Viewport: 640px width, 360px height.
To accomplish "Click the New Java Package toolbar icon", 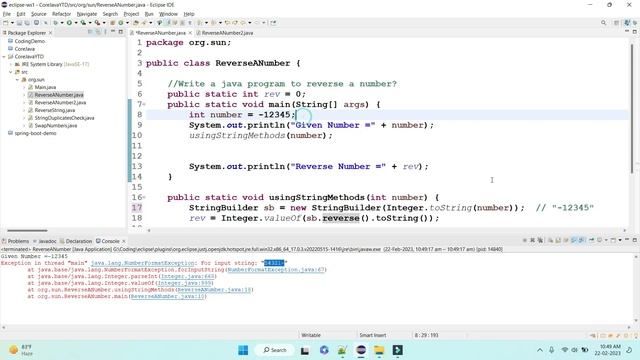I will (x=112, y=23).
